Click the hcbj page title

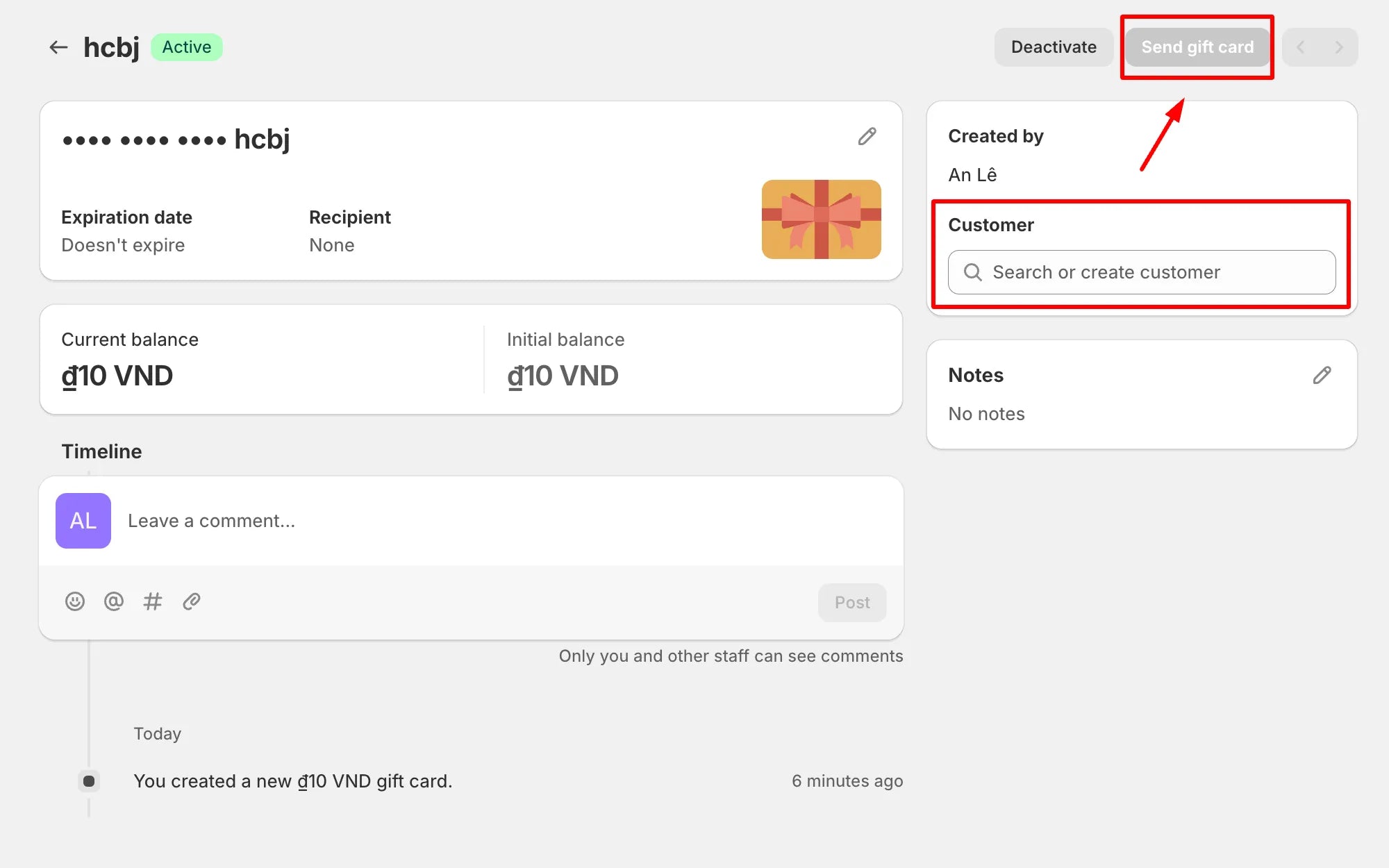111,47
